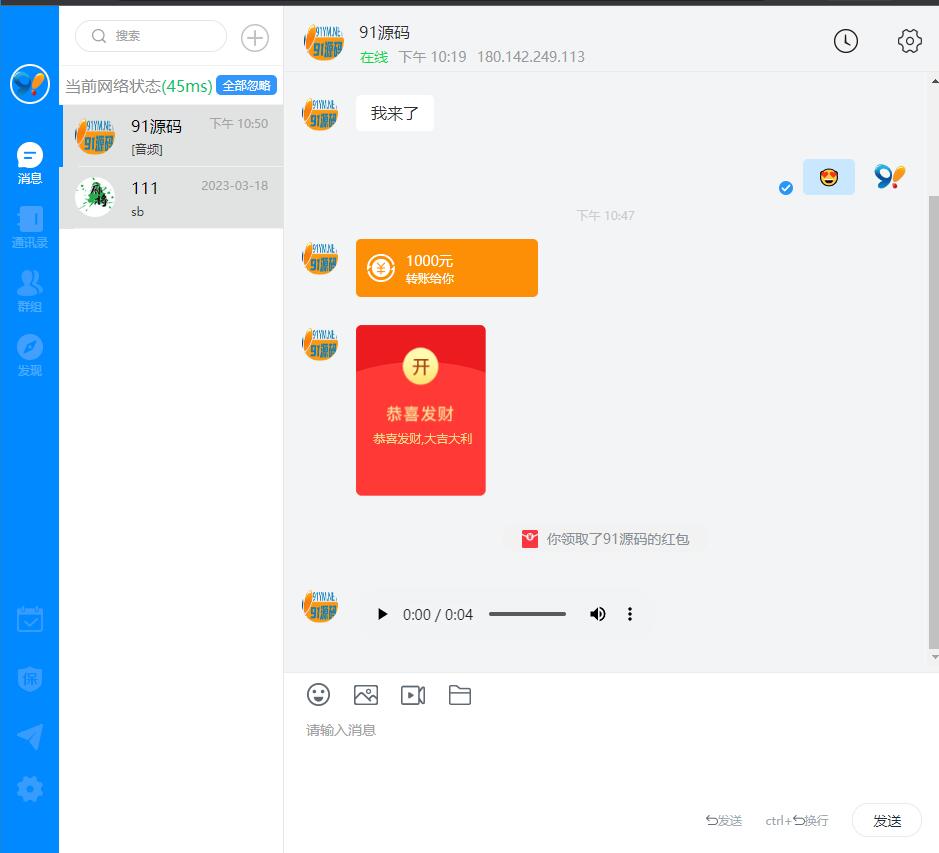Play the audio message

[x=382, y=614]
